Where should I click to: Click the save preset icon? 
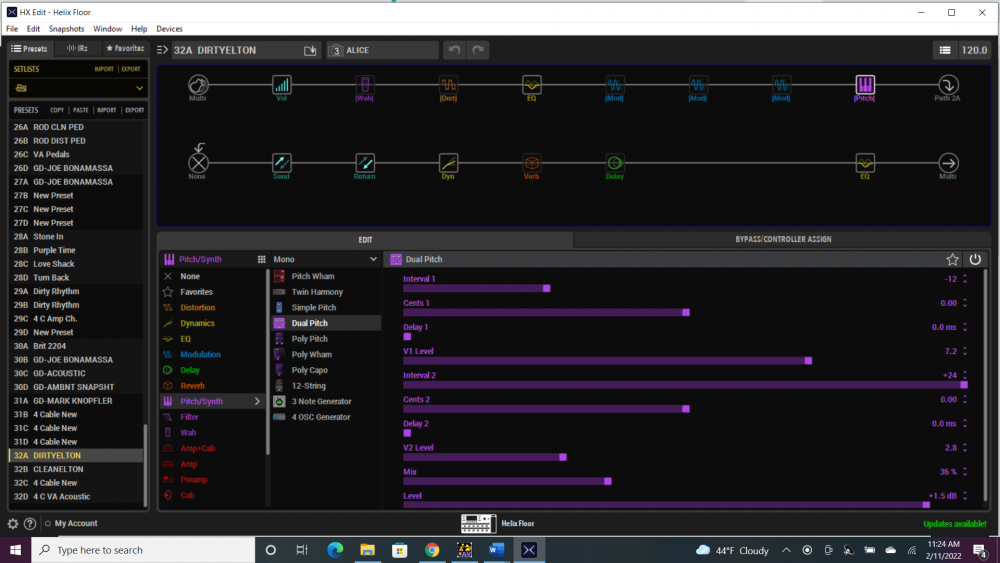pyautogui.click(x=310, y=50)
